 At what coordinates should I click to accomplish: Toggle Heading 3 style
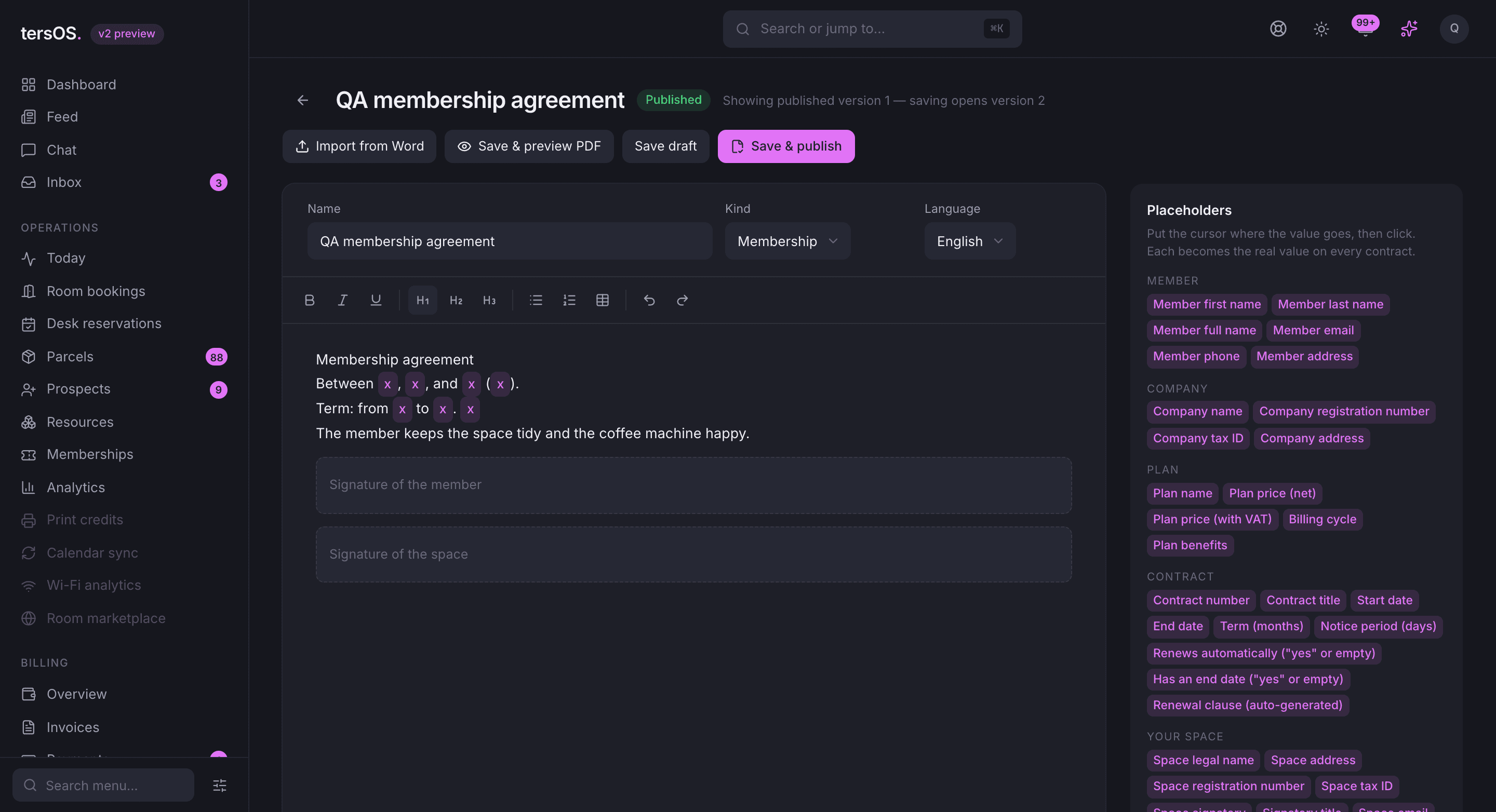489,300
